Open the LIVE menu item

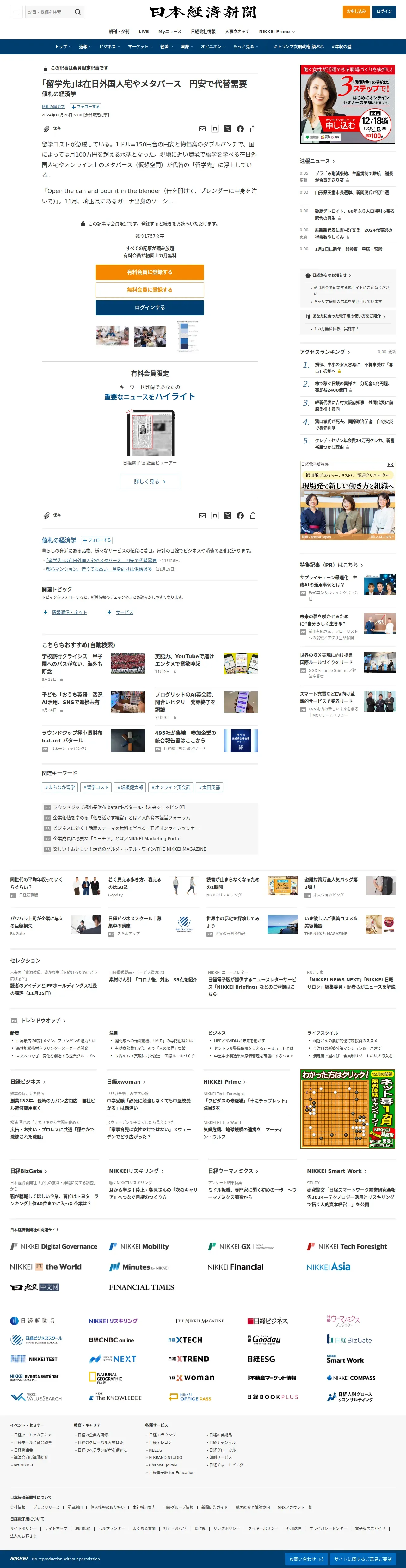144,31
